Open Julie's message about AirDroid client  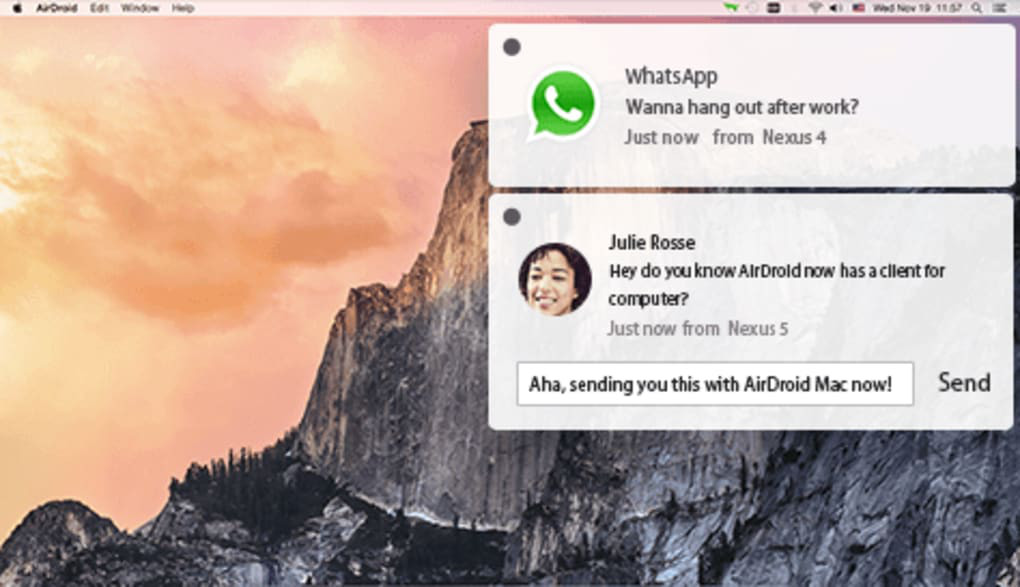tap(777, 284)
